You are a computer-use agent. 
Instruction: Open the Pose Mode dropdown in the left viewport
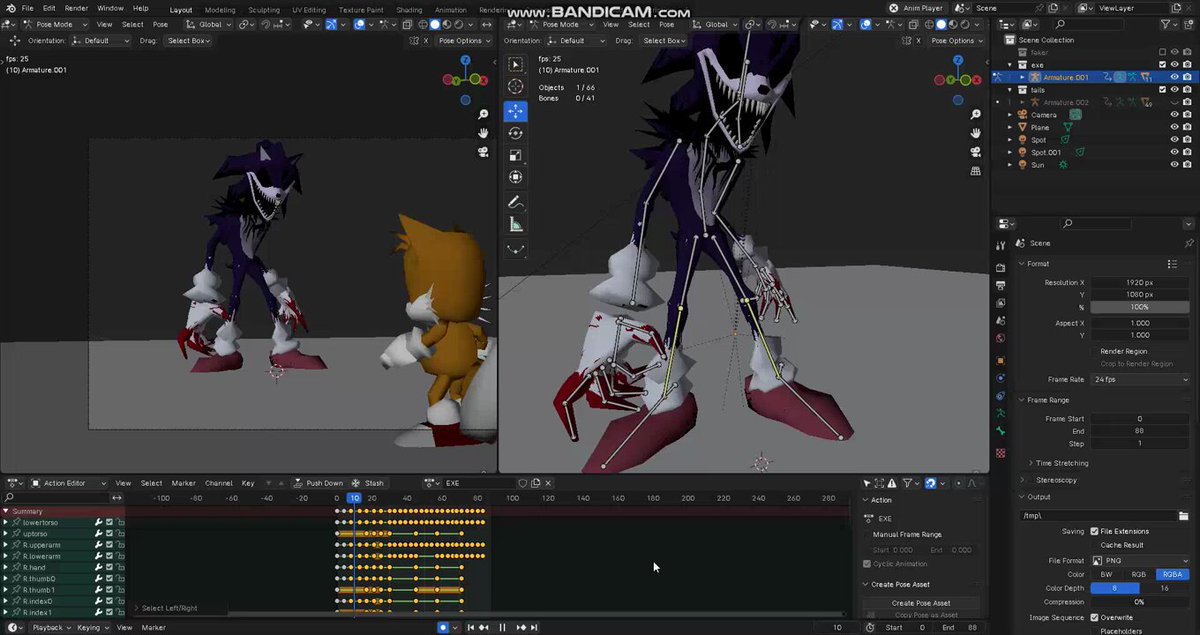[x=55, y=24]
